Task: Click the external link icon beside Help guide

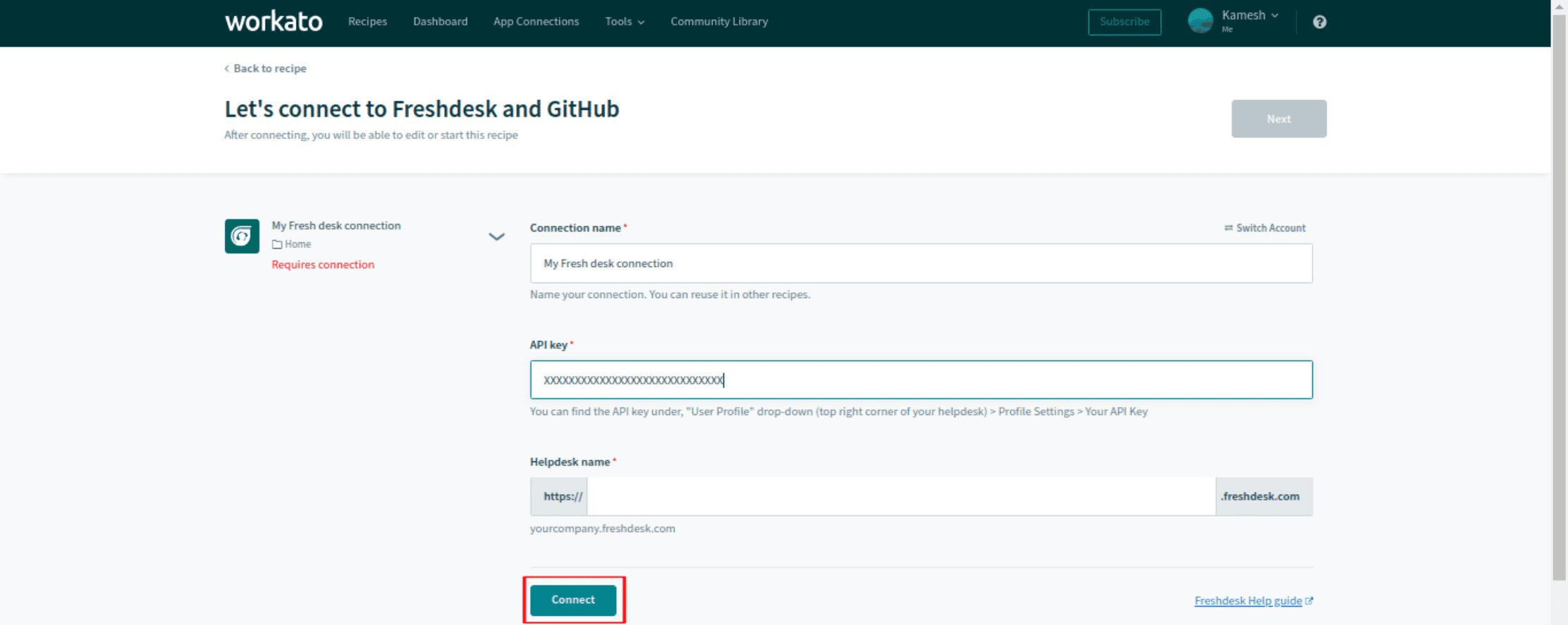Action: coord(1309,600)
